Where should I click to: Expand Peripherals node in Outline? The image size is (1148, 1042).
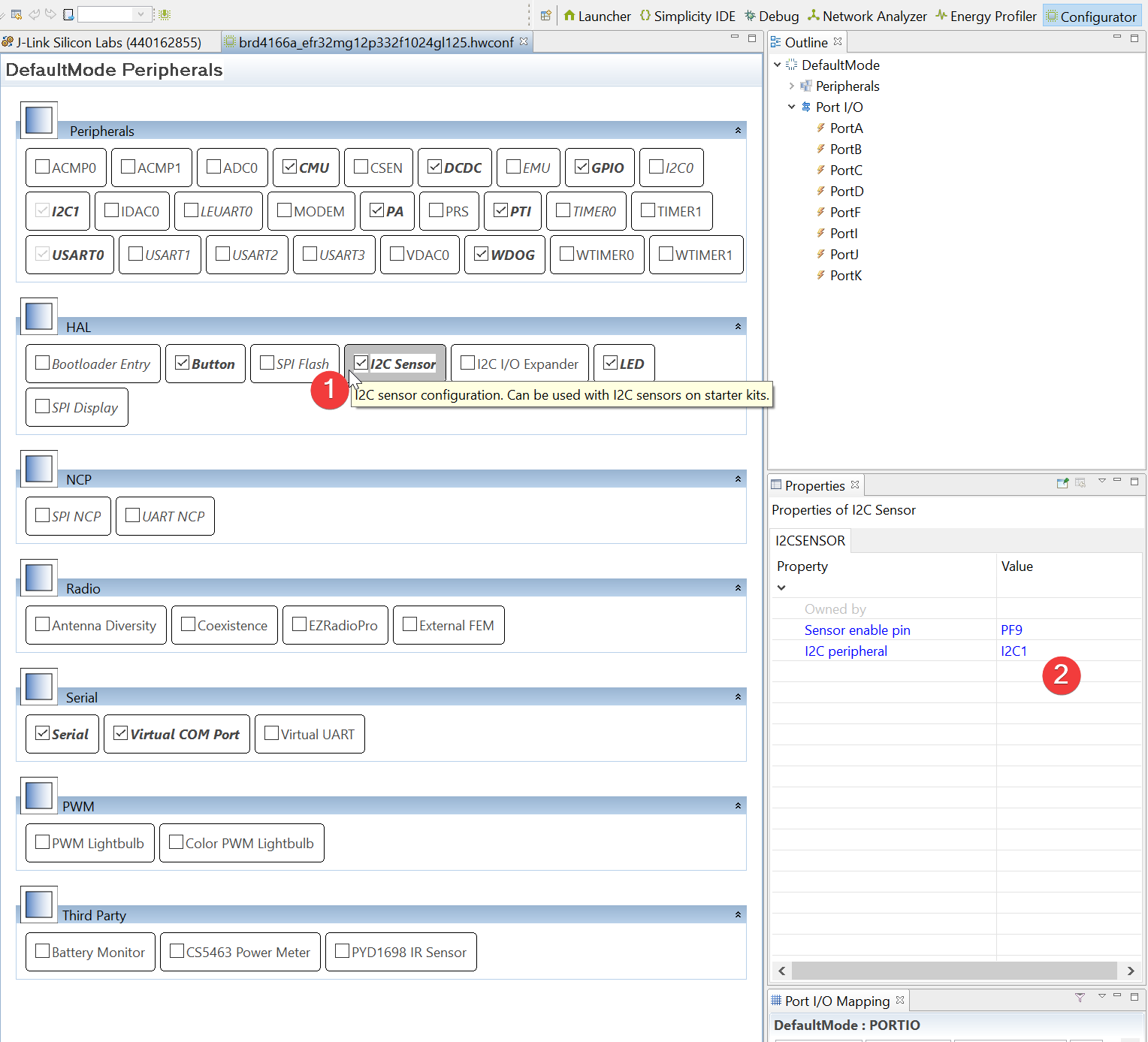[791, 86]
